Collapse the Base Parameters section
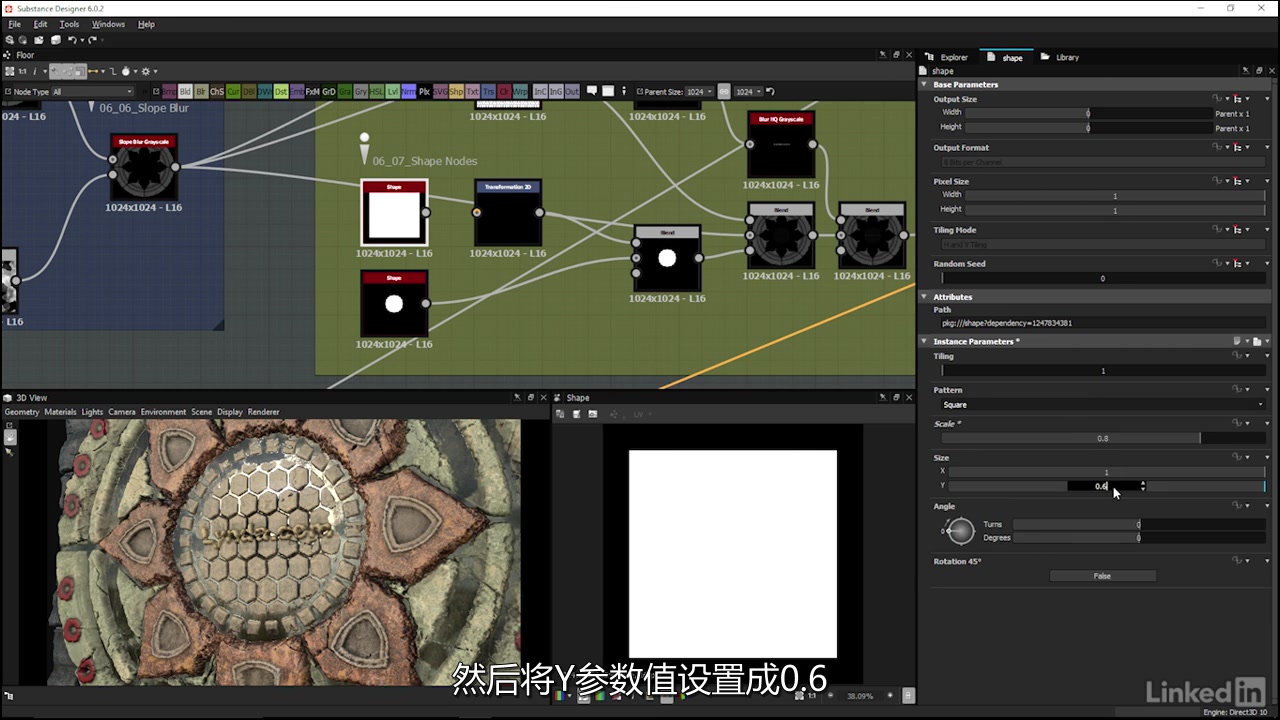Image resolution: width=1280 pixels, height=720 pixels. (925, 85)
